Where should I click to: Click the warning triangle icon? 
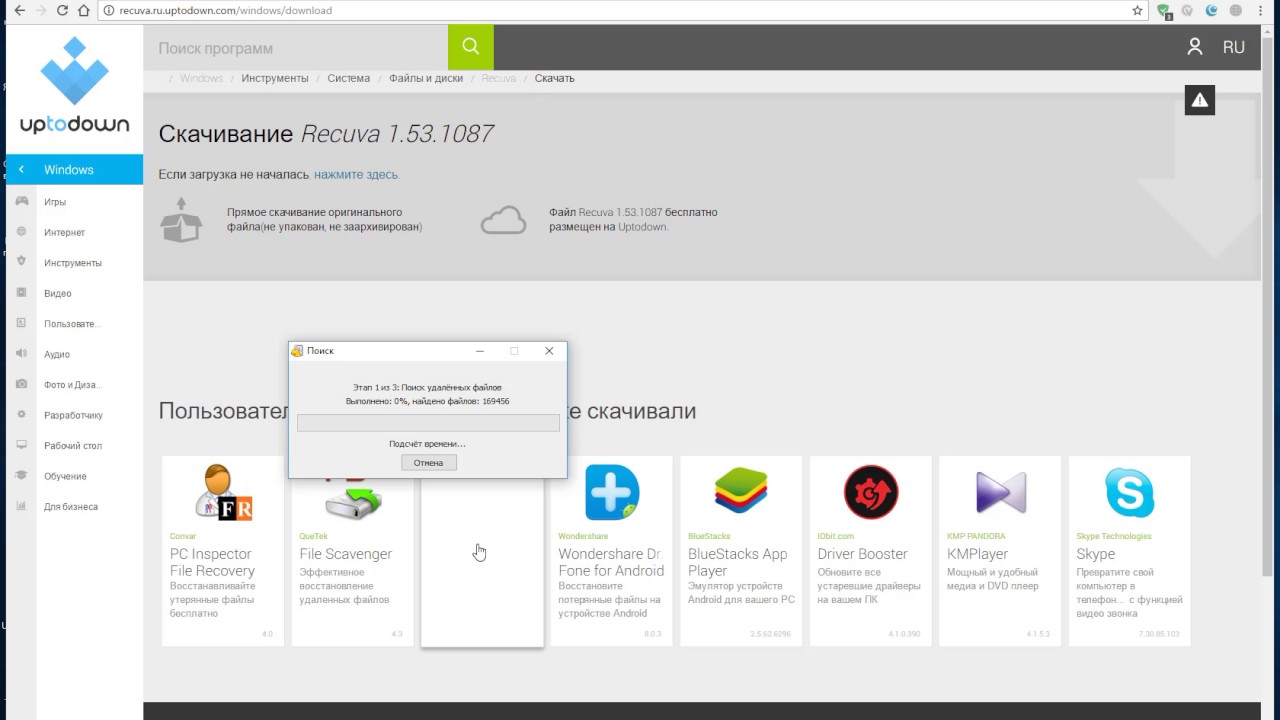coord(1200,100)
